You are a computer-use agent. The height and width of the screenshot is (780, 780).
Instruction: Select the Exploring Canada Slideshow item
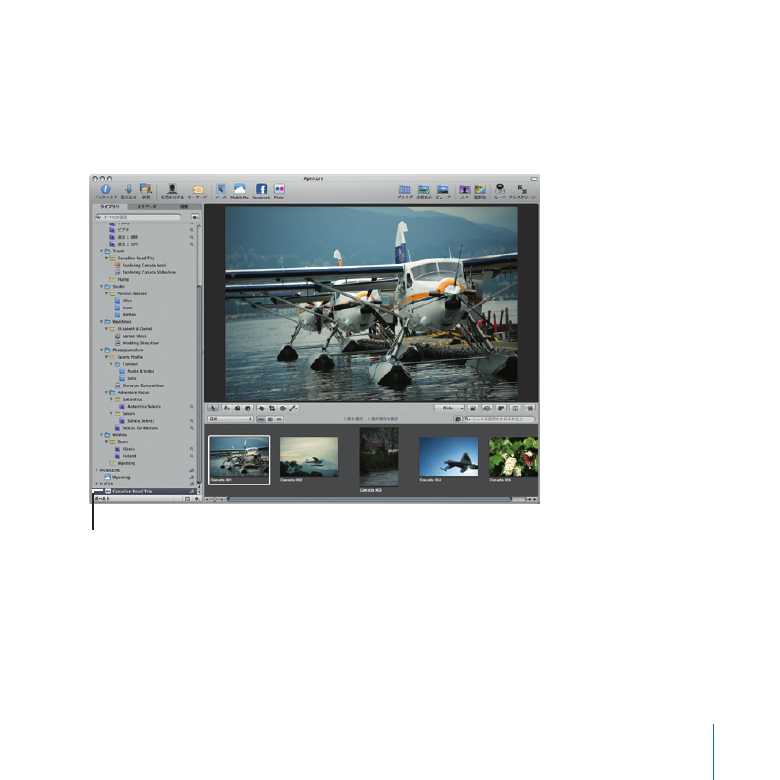[145, 273]
